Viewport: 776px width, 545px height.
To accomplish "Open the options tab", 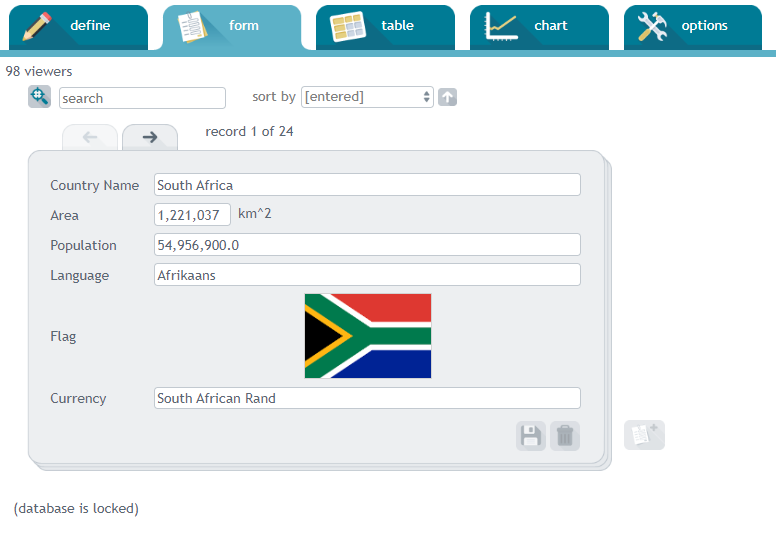I will coord(693,27).
